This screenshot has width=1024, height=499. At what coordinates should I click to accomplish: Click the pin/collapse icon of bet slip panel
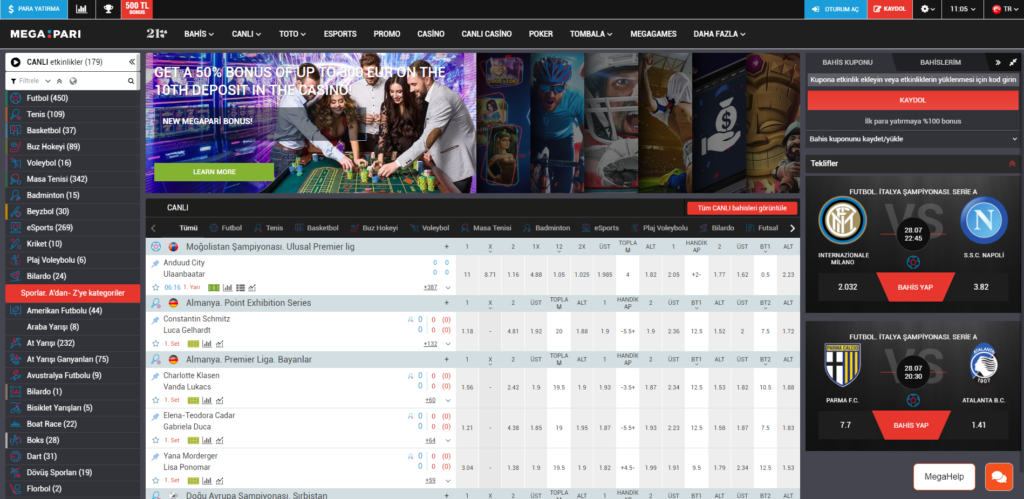(1013, 63)
